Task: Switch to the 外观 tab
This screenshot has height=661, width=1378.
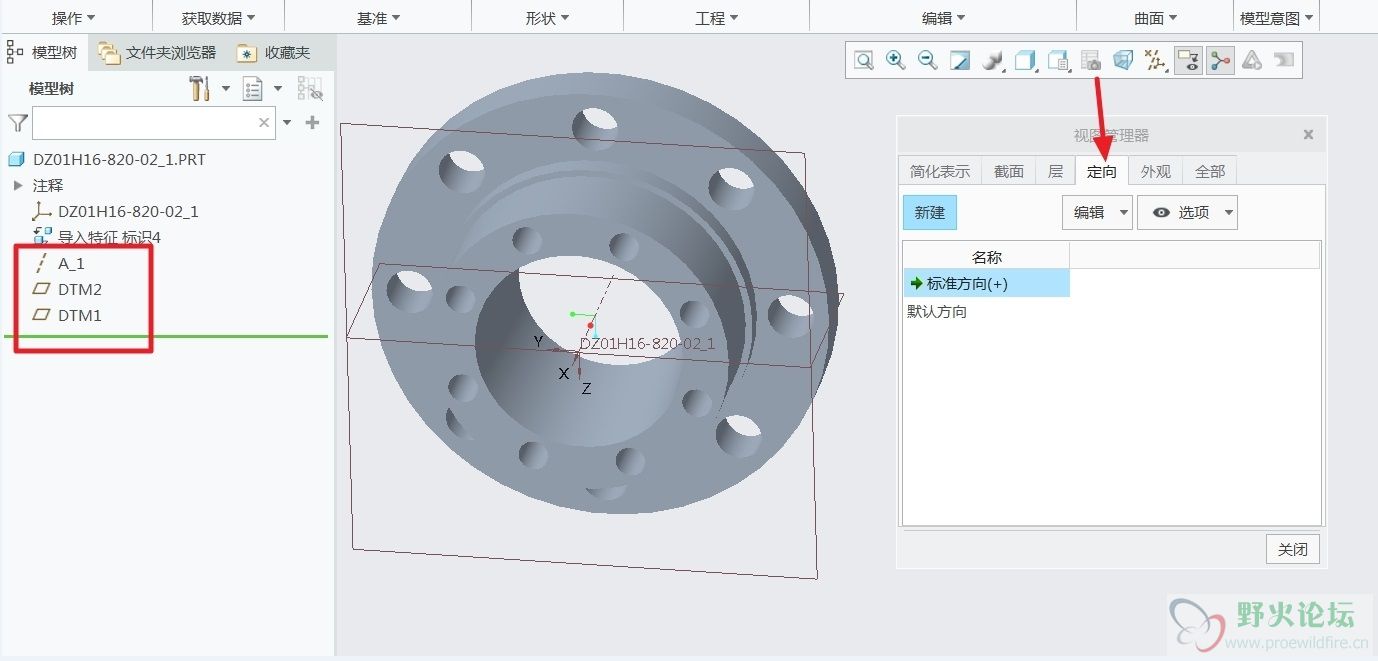Action: (x=1156, y=171)
